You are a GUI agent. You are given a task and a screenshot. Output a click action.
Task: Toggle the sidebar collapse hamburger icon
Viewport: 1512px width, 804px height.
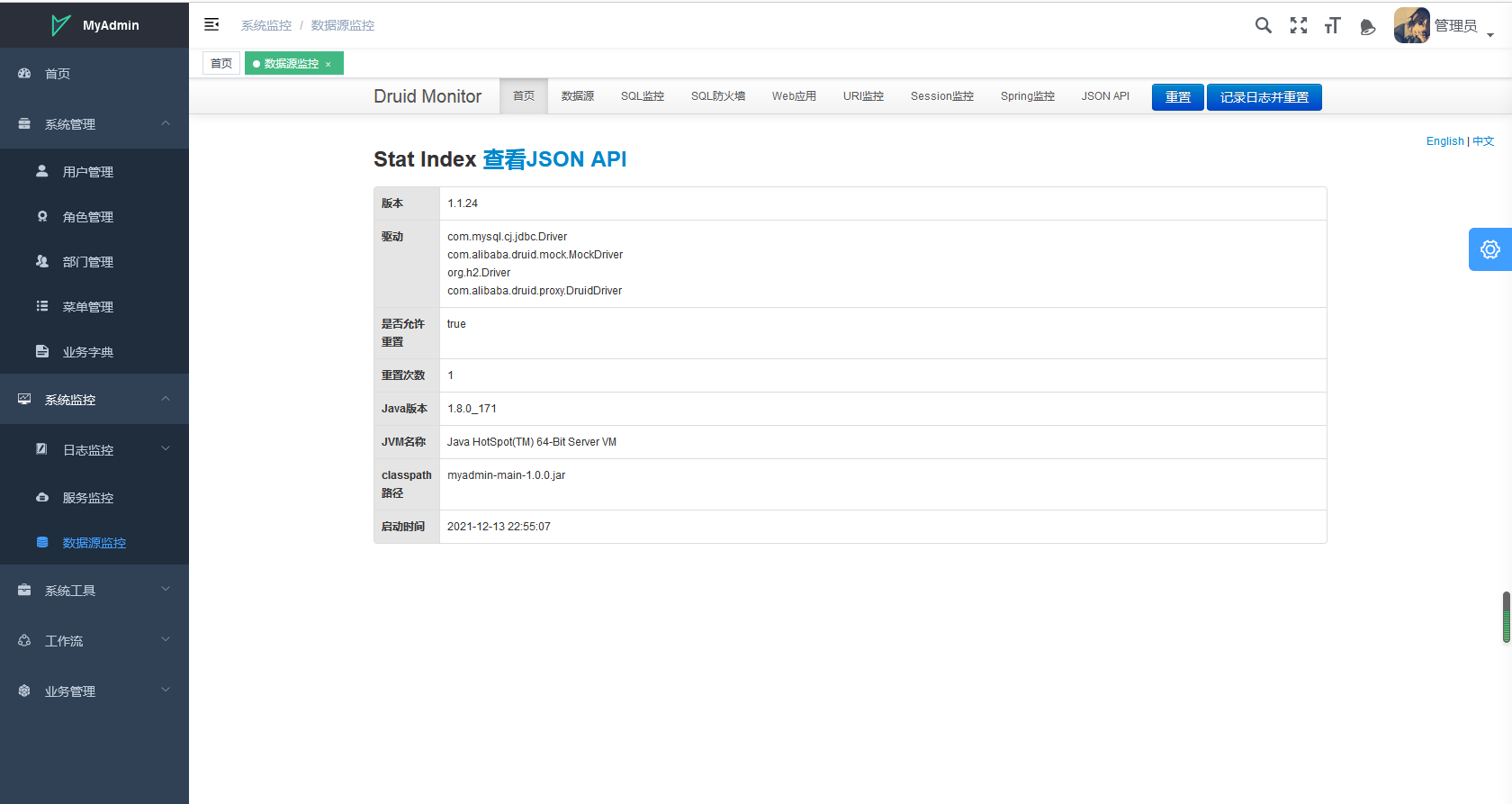(211, 24)
